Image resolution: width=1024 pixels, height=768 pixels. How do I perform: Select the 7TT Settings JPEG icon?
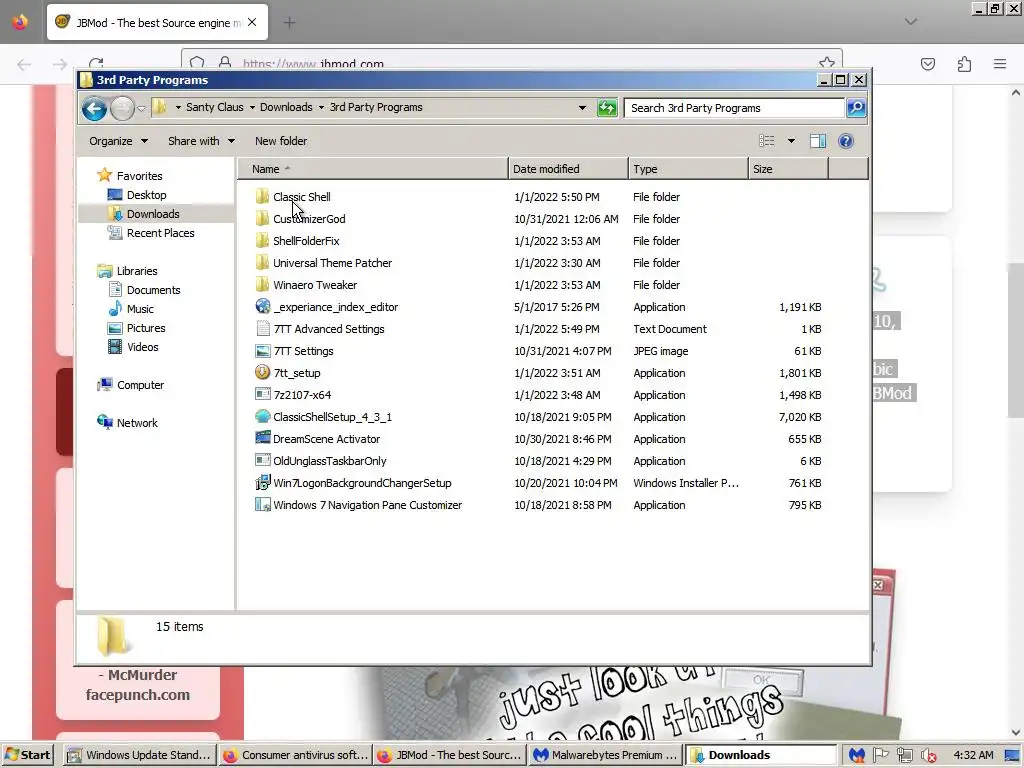click(x=263, y=351)
